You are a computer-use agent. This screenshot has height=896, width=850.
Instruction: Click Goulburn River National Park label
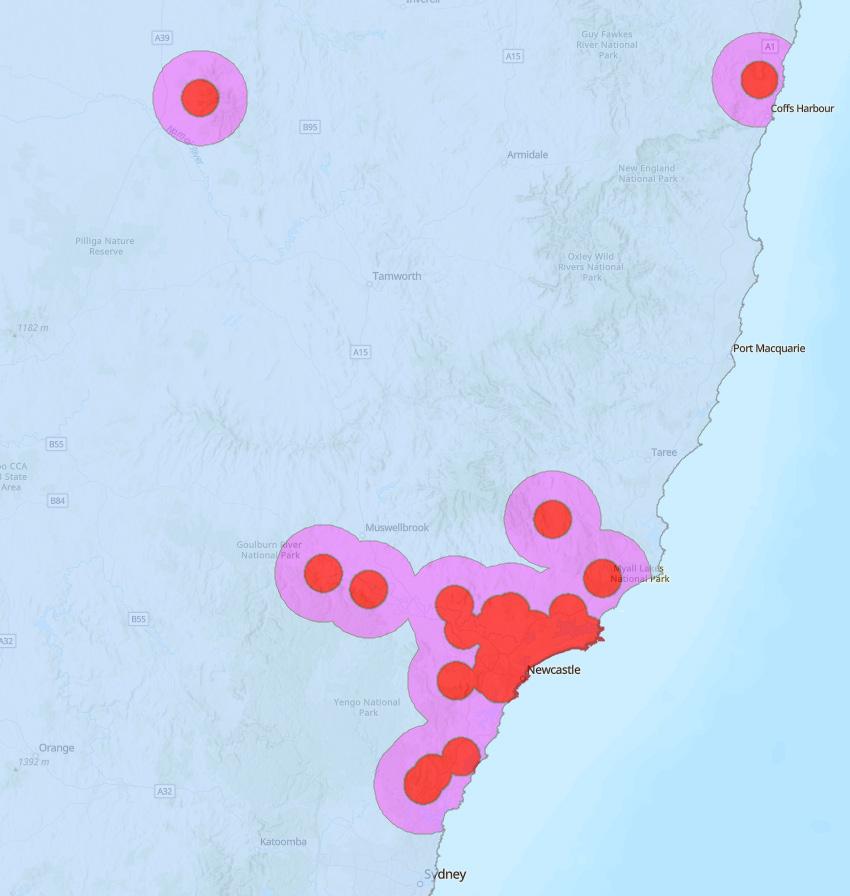(269, 550)
